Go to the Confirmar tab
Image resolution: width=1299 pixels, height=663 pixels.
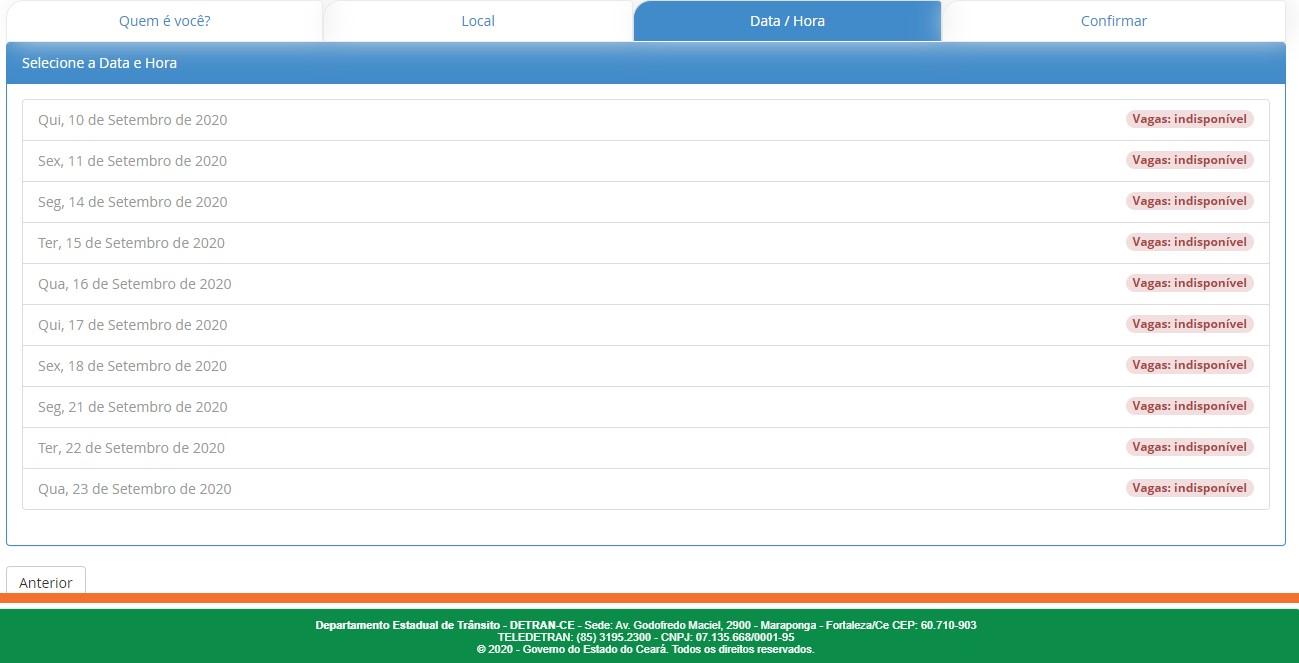(x=1113, y=21)
